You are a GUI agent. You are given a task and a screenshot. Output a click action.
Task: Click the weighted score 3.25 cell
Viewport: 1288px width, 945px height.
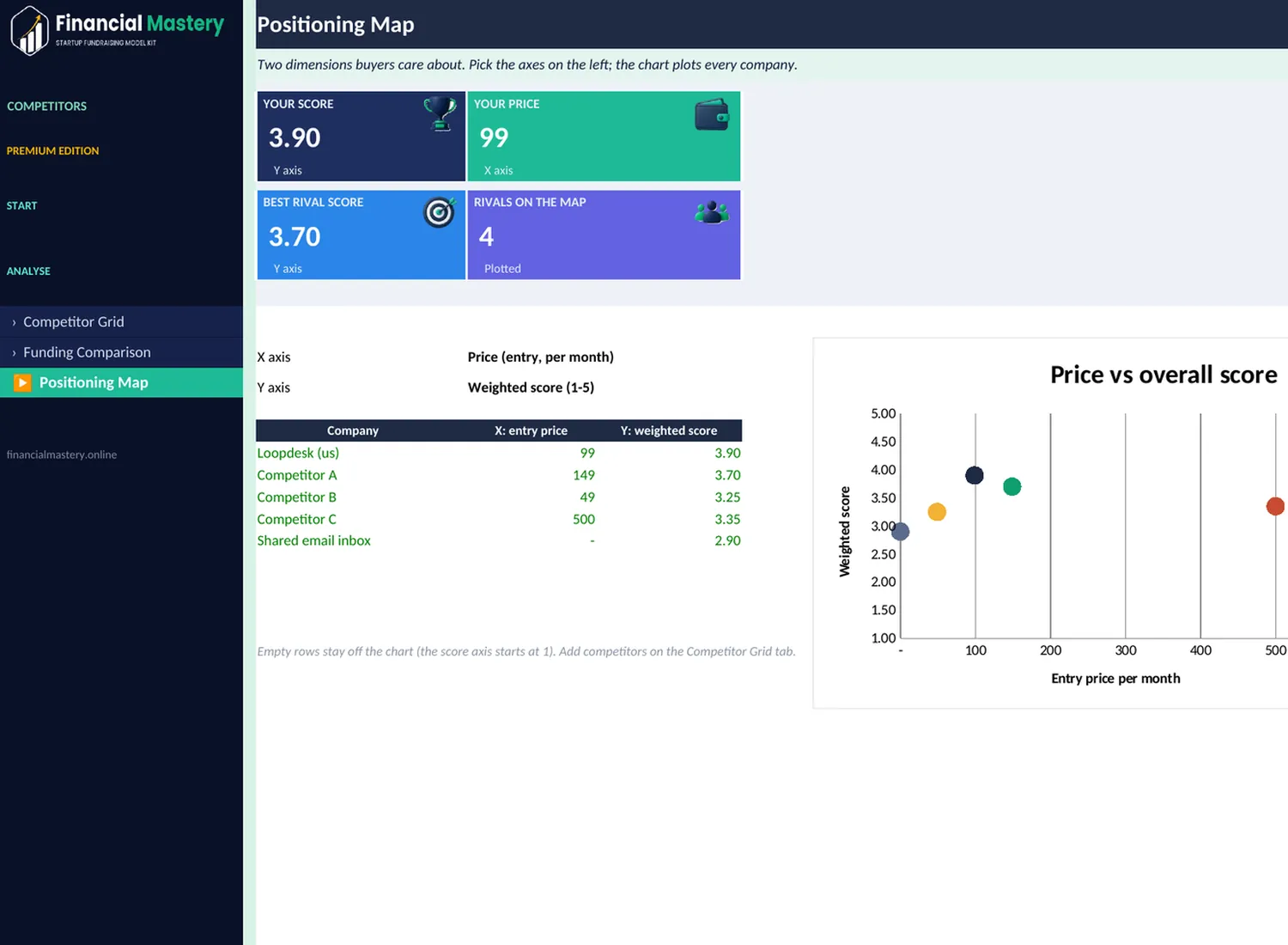727,497
